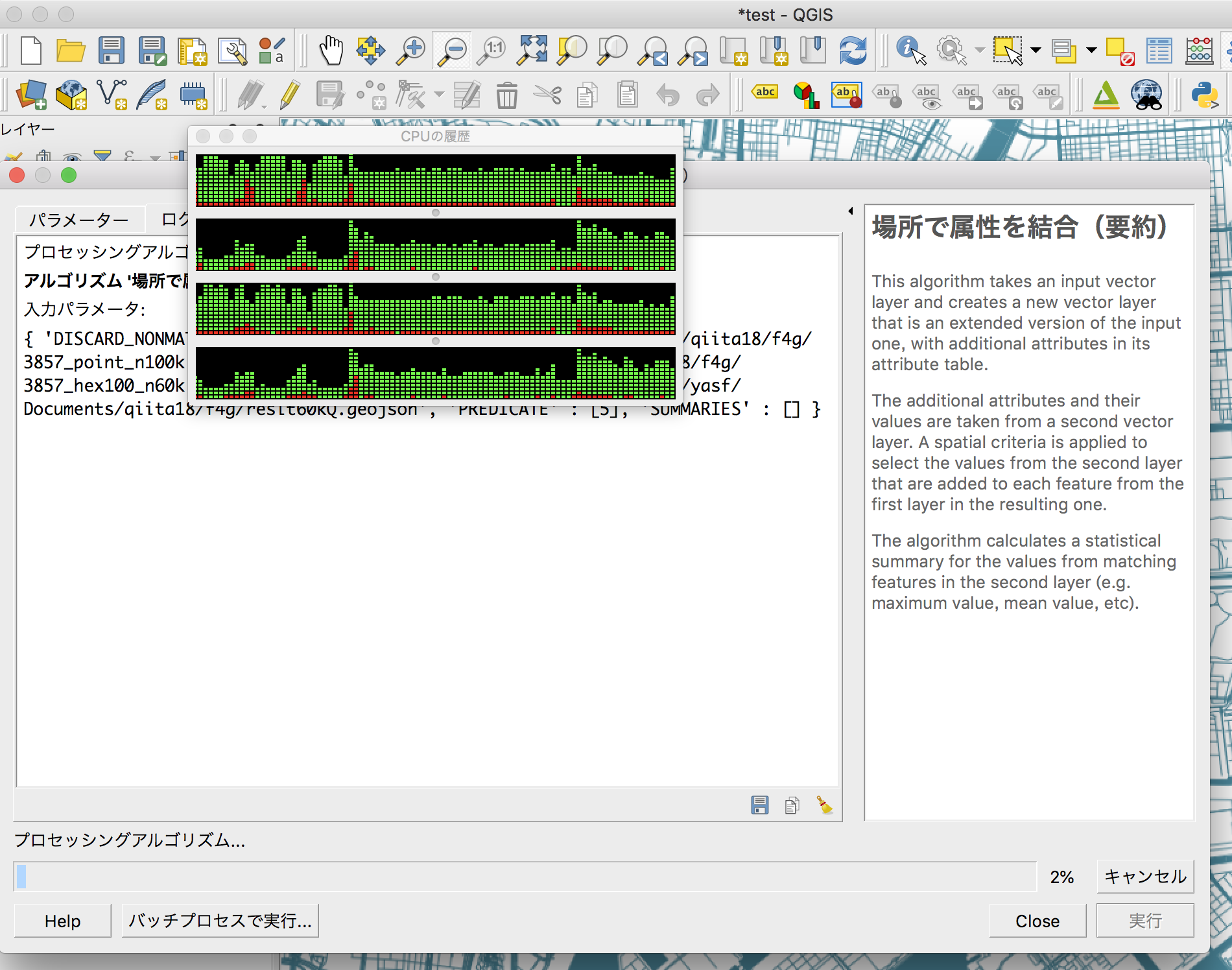This screenshot has width=1232, height=970.
Task: Switch to the パラメーター tab
Action: [79, 220]
